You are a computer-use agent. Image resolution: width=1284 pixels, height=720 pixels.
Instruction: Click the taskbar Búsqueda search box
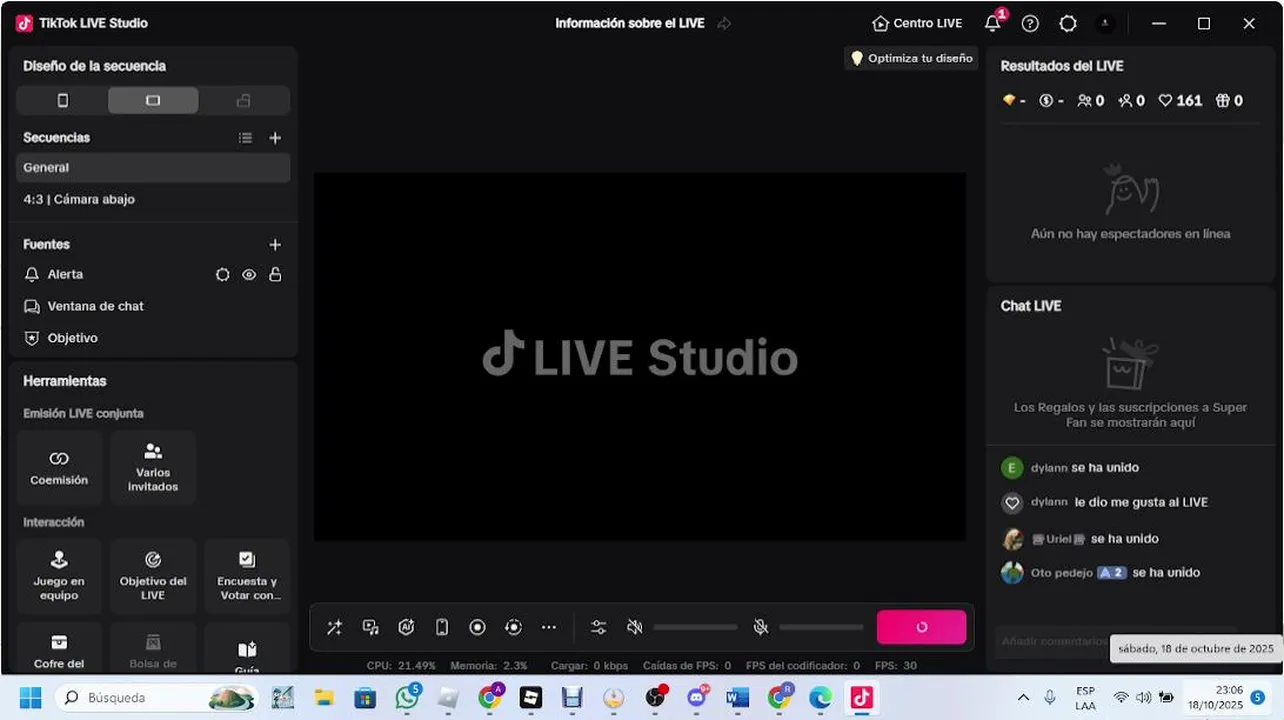(x=157, y=697)
